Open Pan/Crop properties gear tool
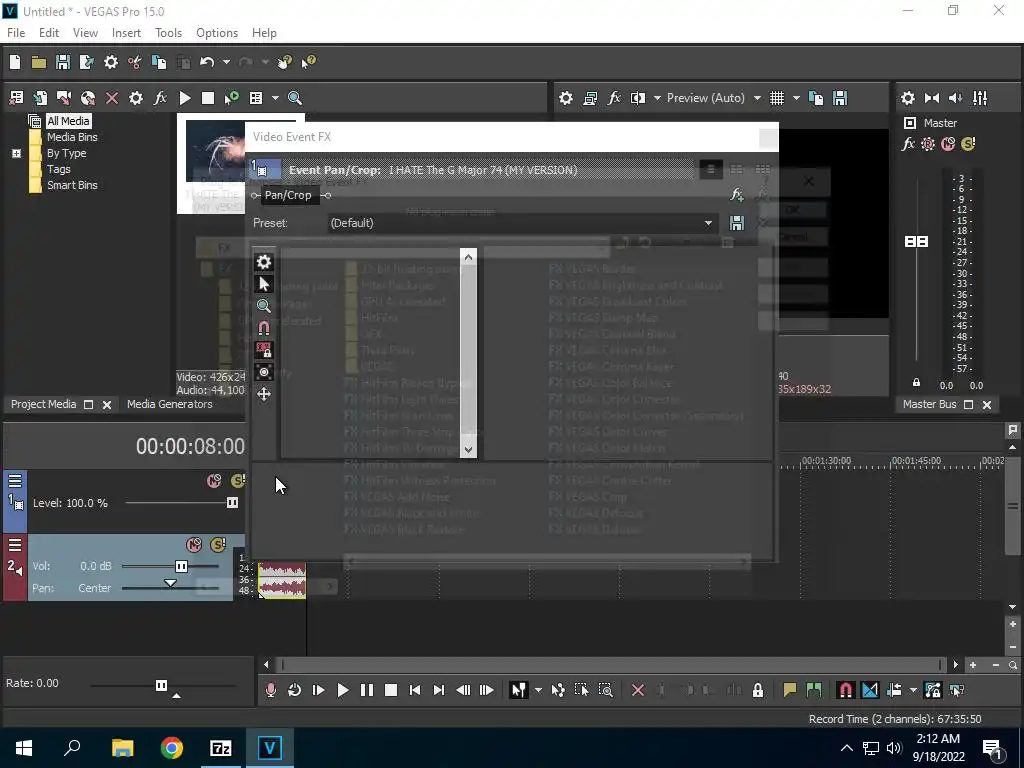 (x=264, y=262)
